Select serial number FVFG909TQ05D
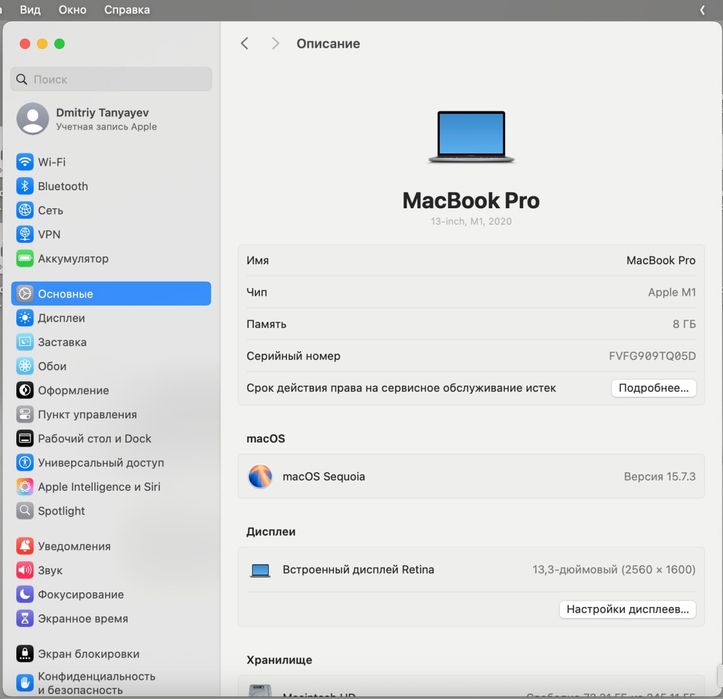Screen dimensions: 723x699 pos(652,356)
